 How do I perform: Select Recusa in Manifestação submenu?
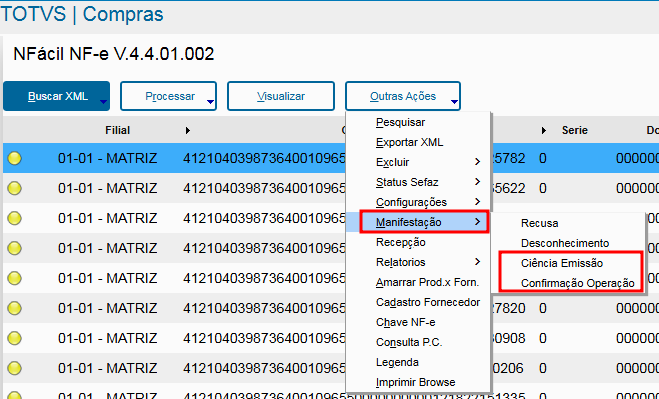tap(540, 223)
